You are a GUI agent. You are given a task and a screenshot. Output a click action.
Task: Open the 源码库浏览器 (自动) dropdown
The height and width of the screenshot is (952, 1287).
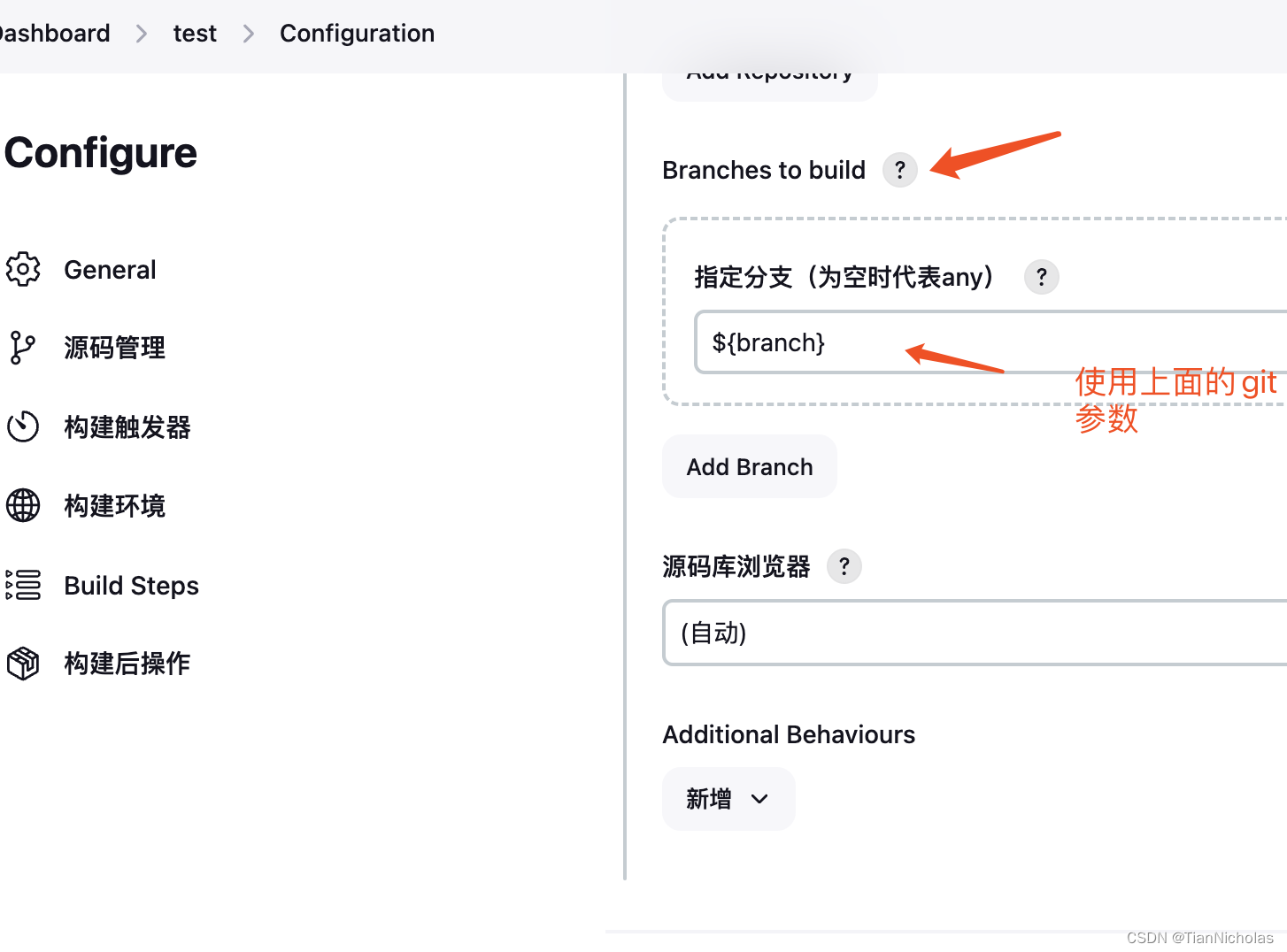(x=974, y=633)
